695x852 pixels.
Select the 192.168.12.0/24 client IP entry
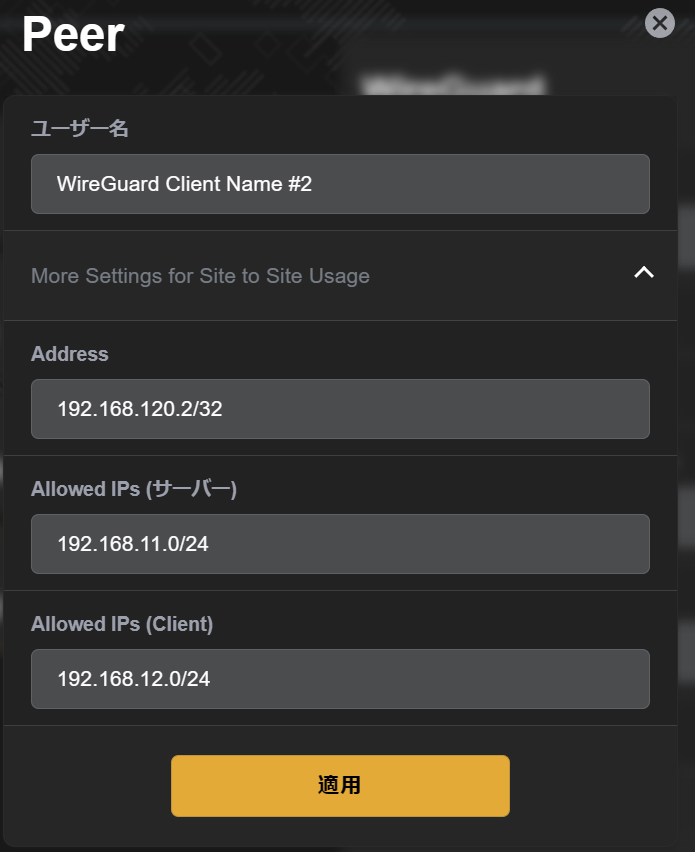click(340, 679)
